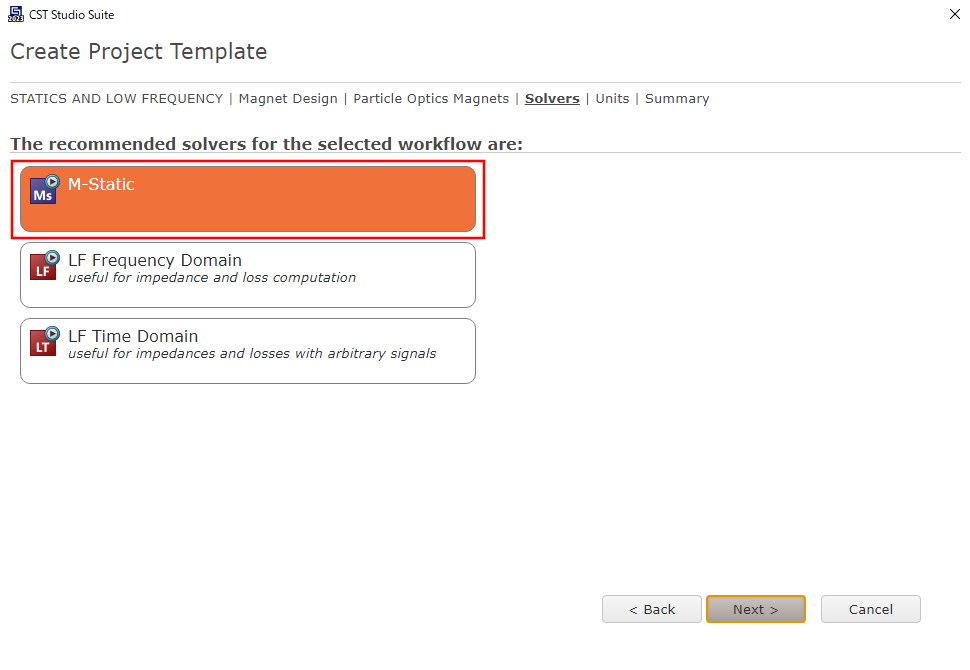Select the M-Static solver label

tap(101, 184)
